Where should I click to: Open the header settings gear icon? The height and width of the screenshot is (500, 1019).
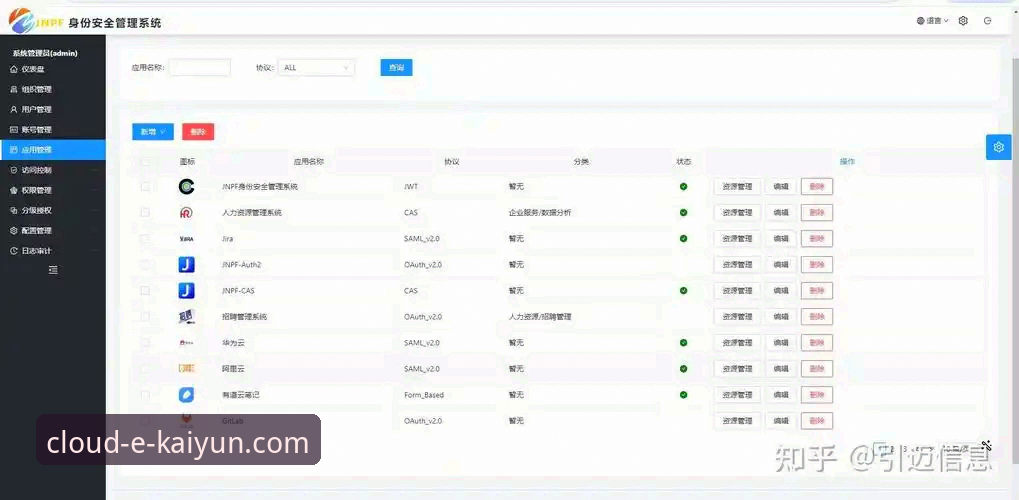pos(963,21)
